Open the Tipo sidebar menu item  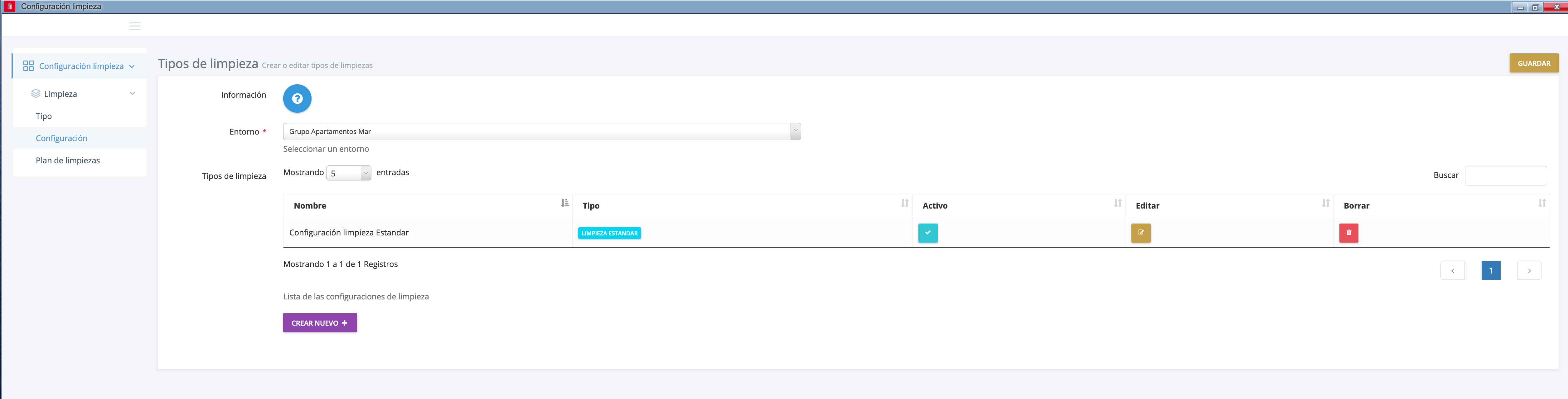44,116
